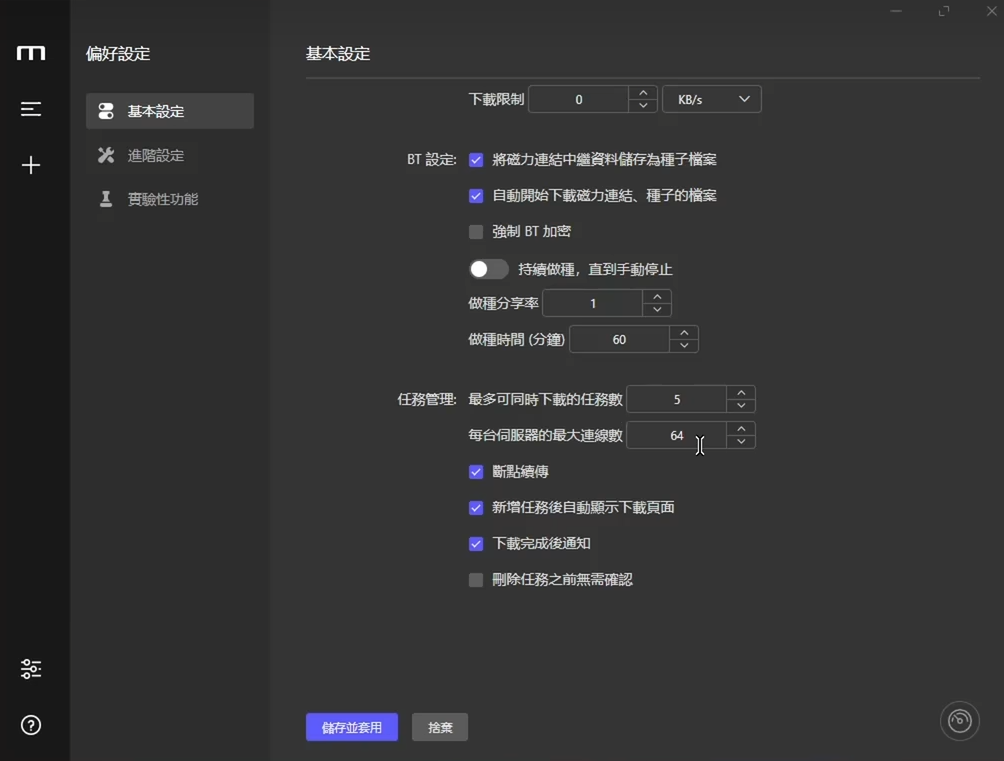
Task: Open the KB/s unit dropdown
Action: point(712,99)
